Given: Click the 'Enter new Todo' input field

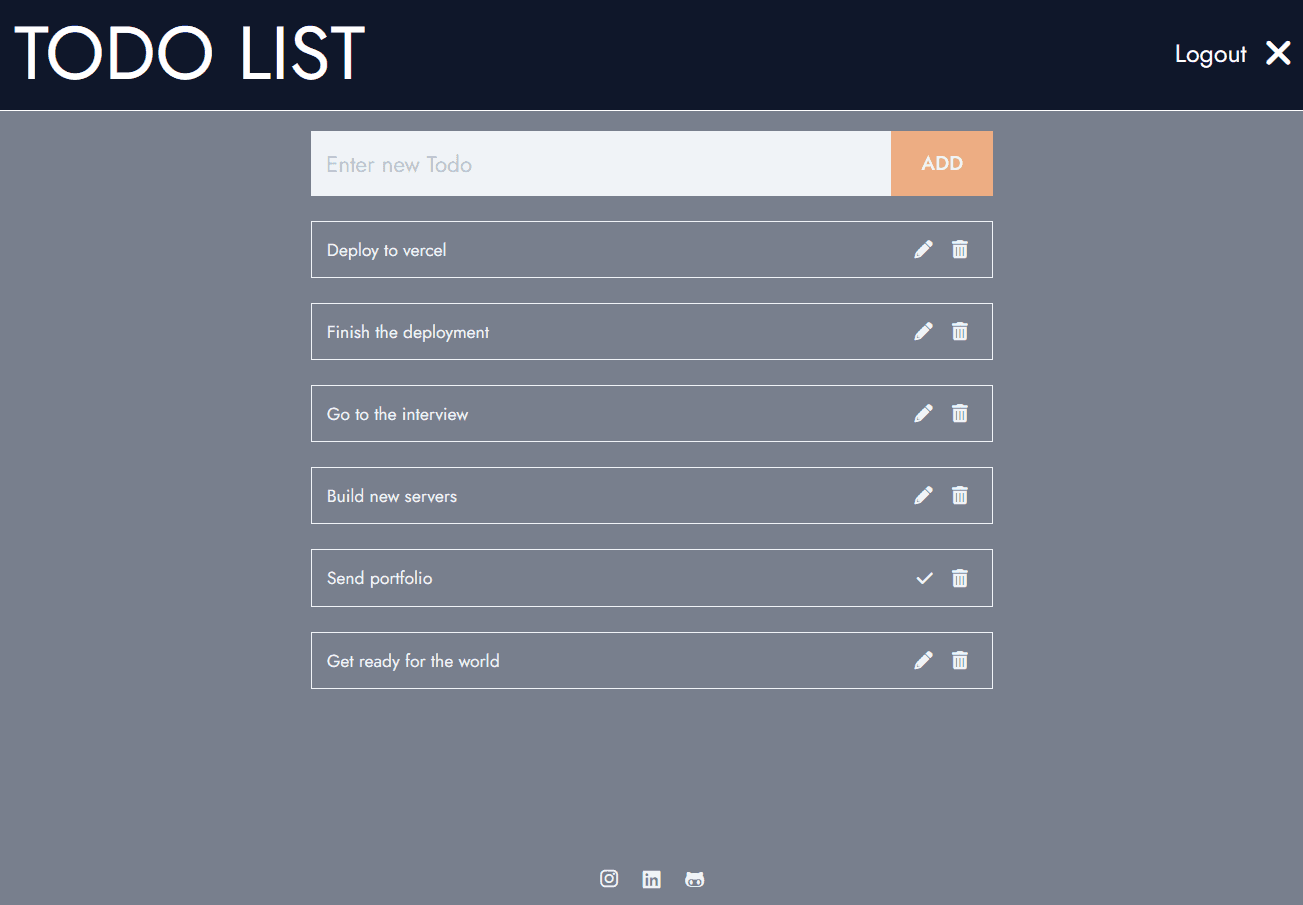Looking at the screenshot, I should pos(600,163).
